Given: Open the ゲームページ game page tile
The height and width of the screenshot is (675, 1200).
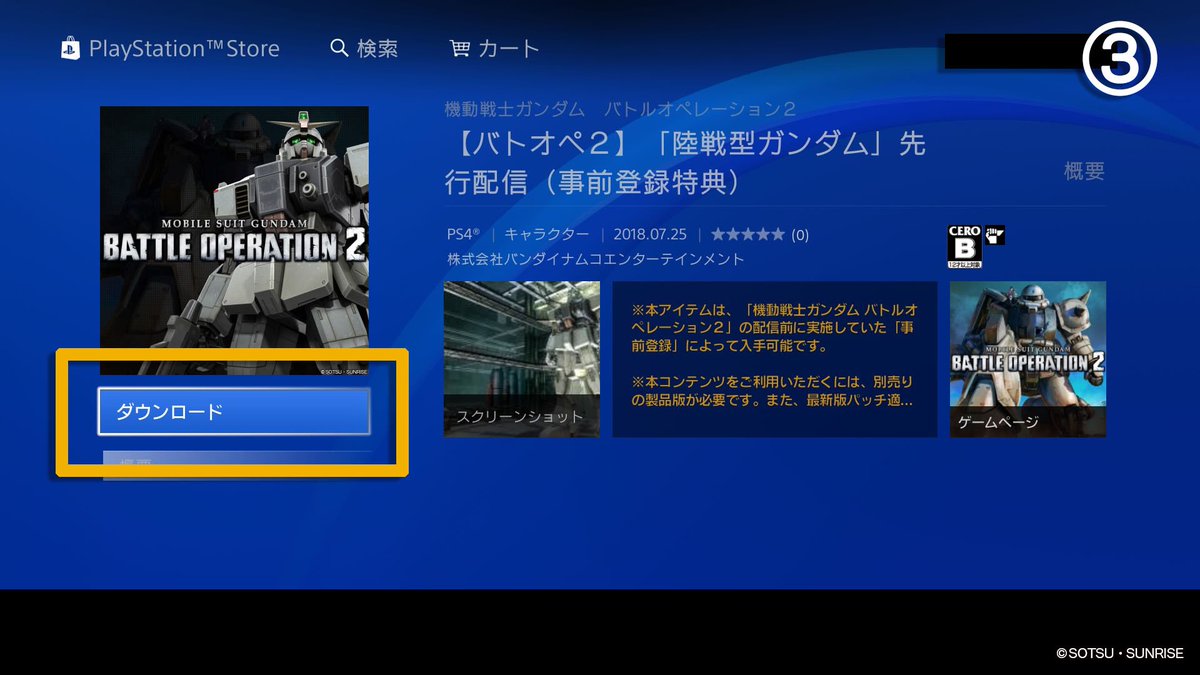Looking at the screenshot, I should click(1028, 359).
